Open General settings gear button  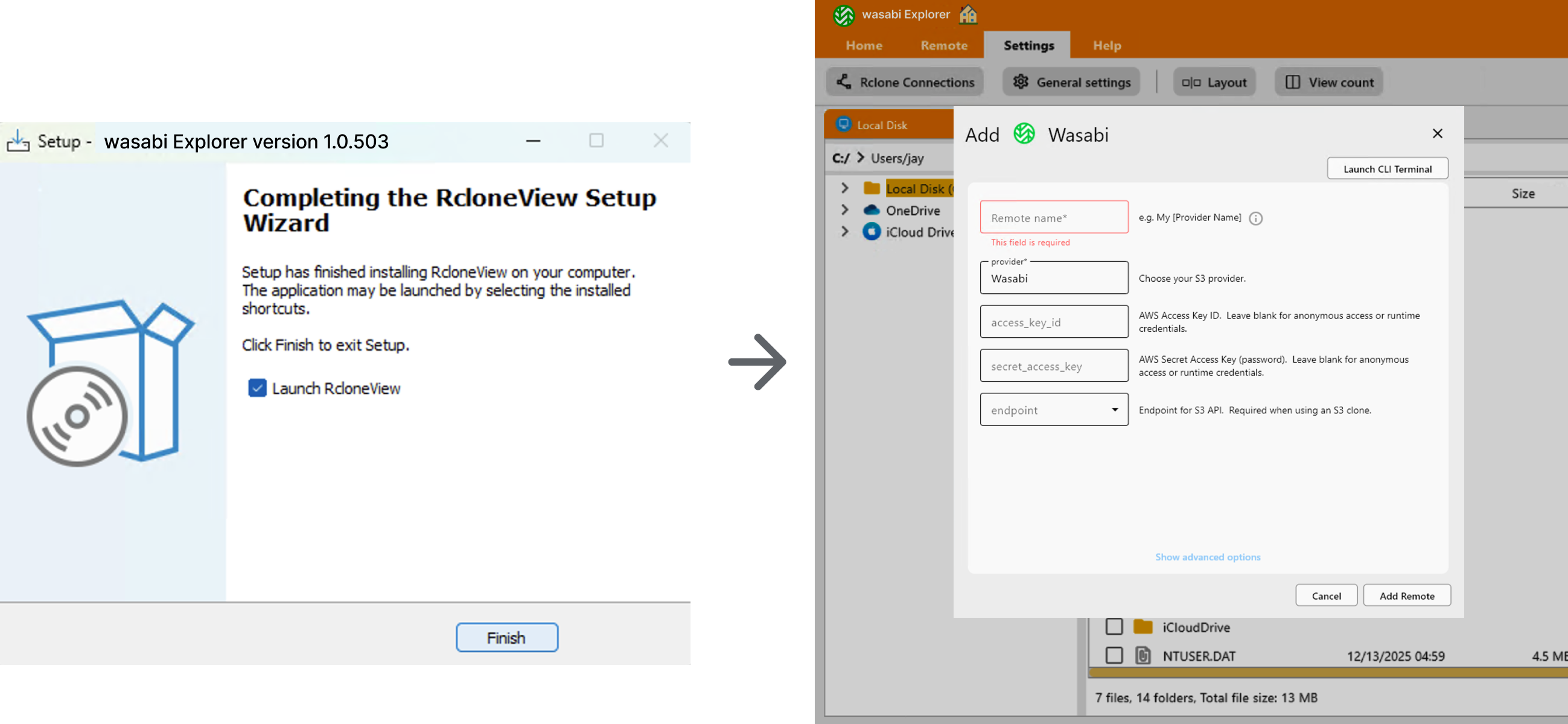point(1071,82)
